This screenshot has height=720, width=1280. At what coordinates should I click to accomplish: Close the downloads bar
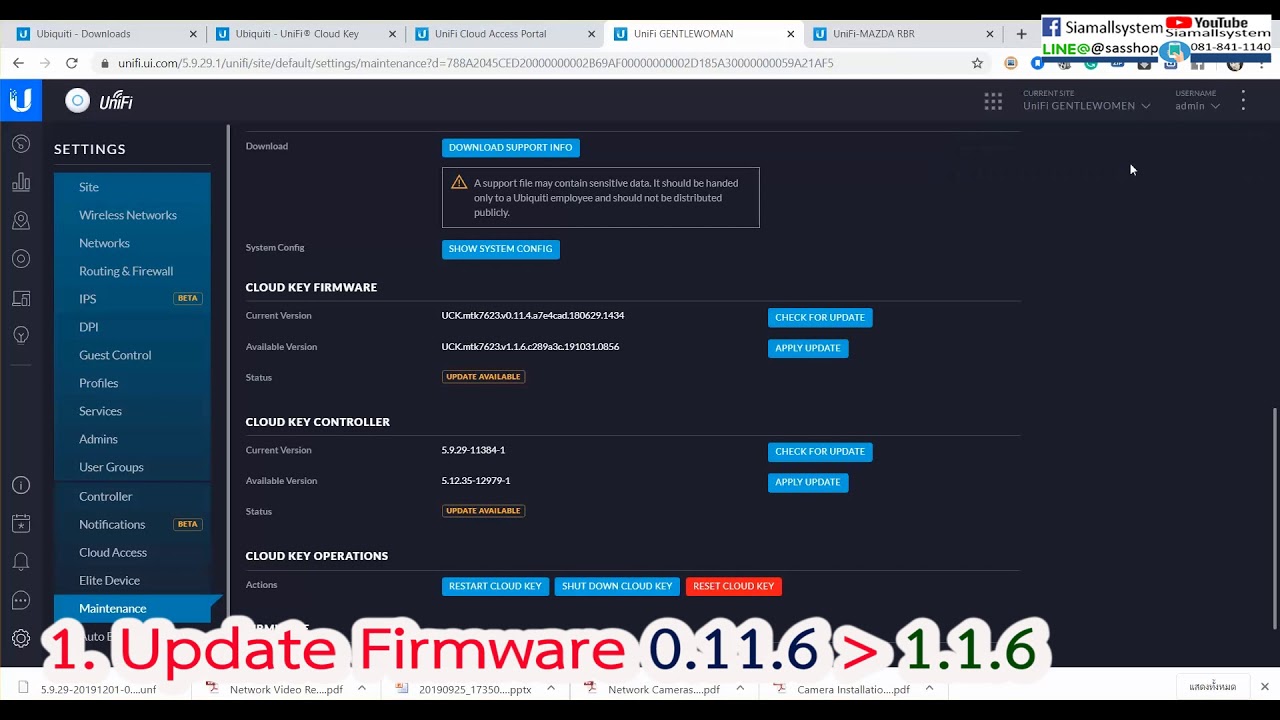coord(1264,687)
